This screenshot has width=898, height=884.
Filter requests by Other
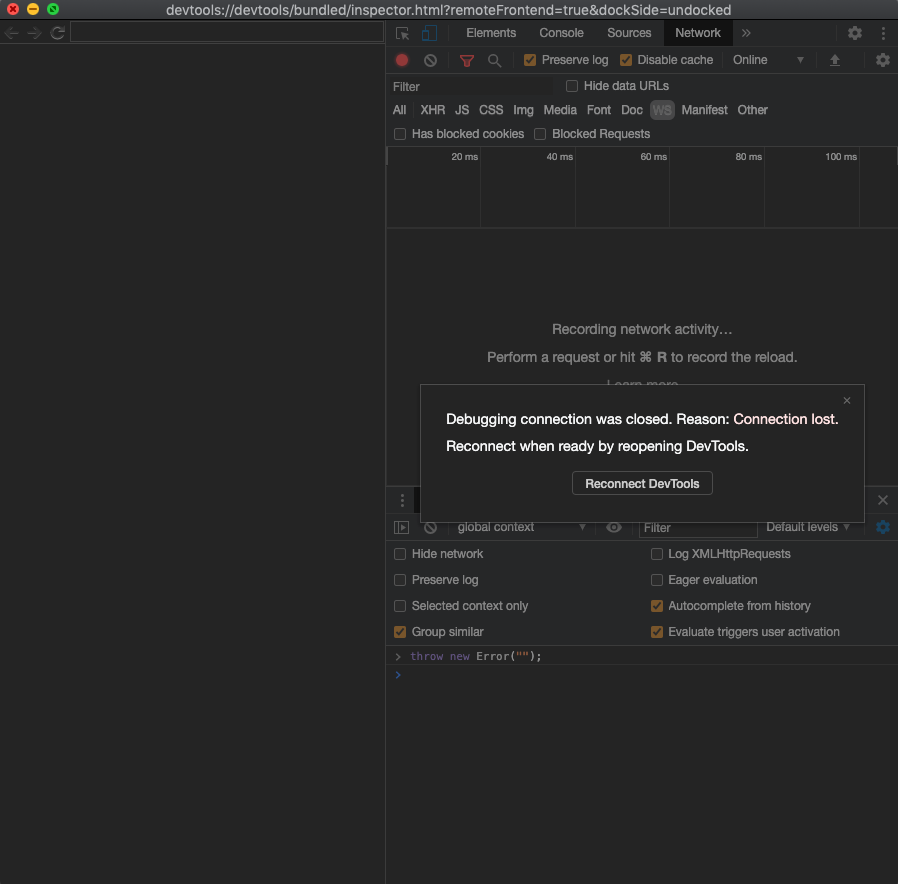tap(752, 110)
